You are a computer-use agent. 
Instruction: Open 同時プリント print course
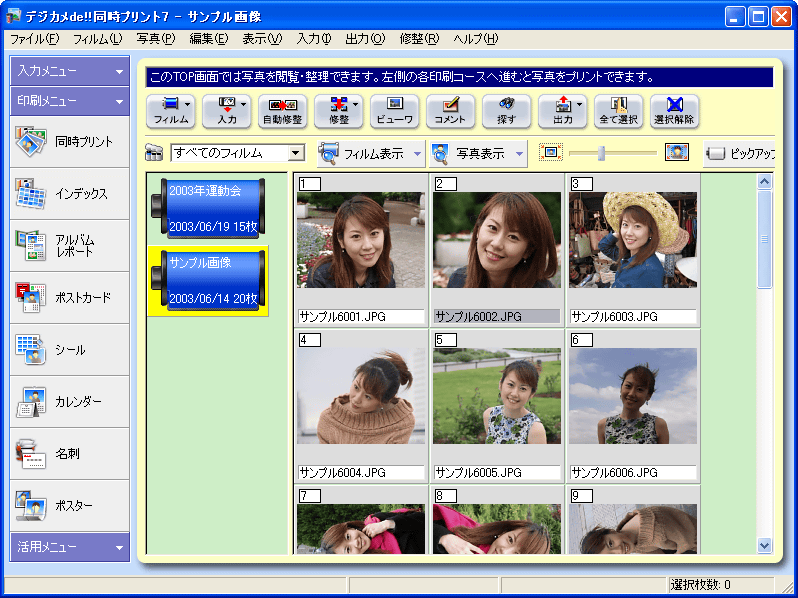point(70,141)
